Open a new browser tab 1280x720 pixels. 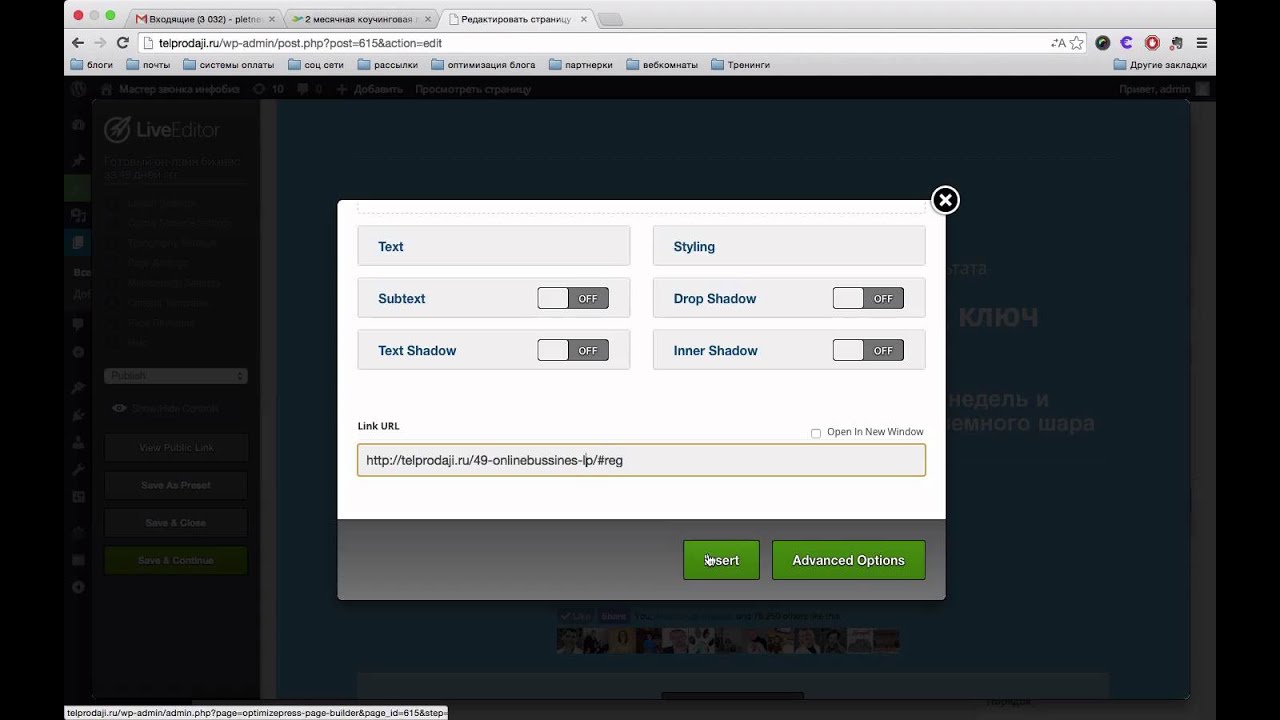610,19
